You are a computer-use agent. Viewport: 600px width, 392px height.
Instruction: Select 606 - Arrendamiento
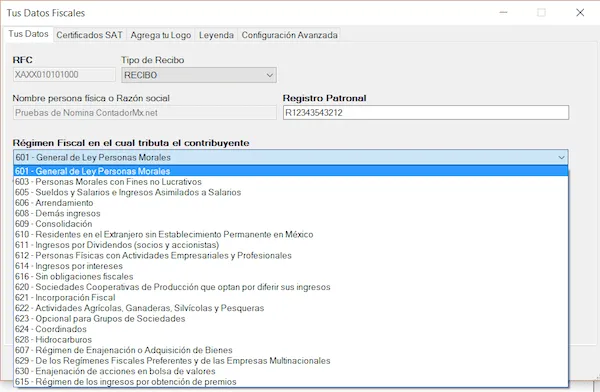coord(291,203)
